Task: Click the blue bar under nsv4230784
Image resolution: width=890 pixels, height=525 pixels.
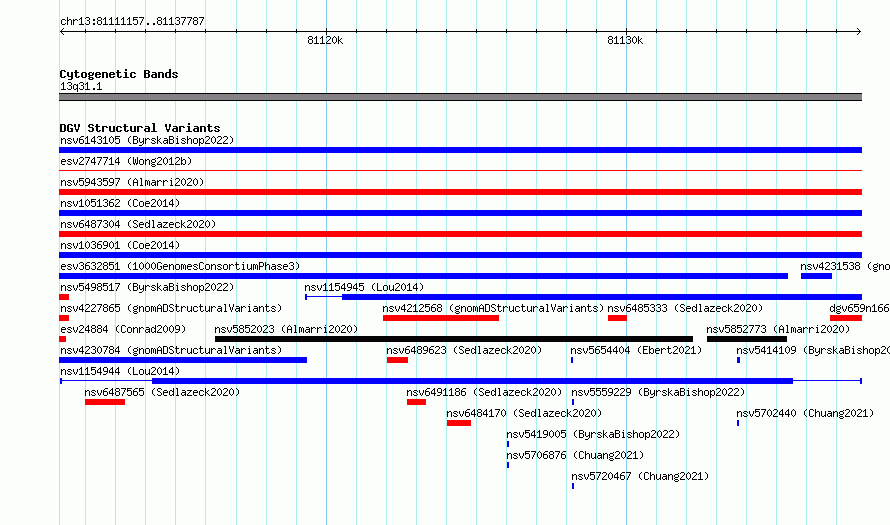Action: (x=183, y=360)
